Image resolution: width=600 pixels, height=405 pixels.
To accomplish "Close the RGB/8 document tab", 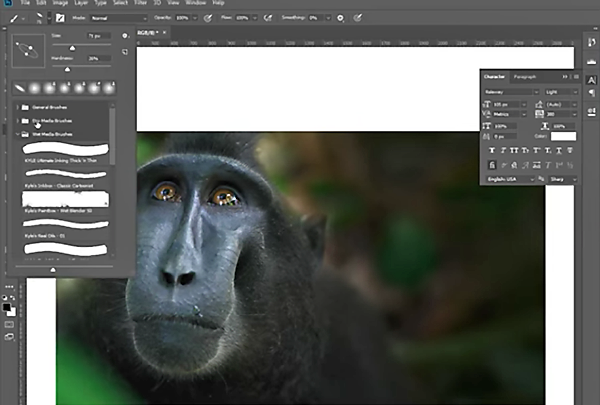I will click(x=164, y=33).
